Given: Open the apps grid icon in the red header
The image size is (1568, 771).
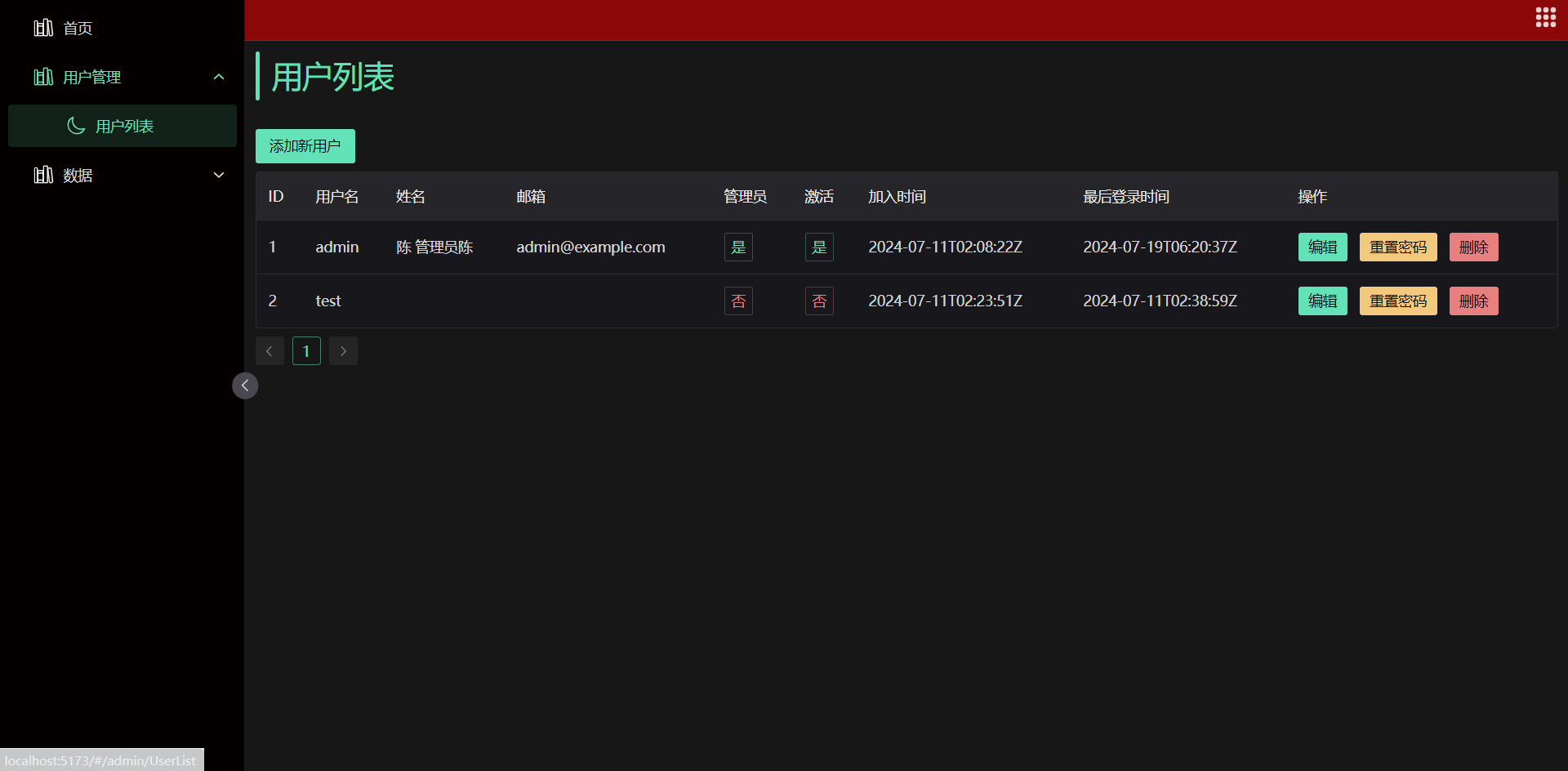Looking at the screenshot, I should click(1545, 17).
